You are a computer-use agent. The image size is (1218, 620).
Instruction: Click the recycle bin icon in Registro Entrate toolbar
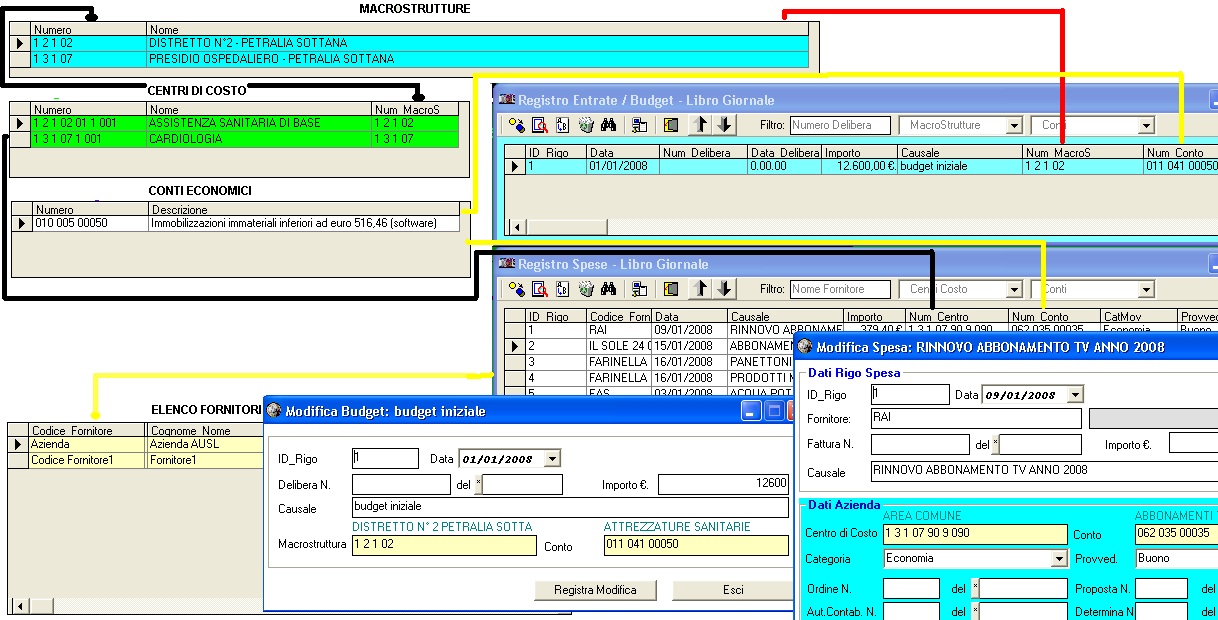pyautogui.click(x=586, y=125)
